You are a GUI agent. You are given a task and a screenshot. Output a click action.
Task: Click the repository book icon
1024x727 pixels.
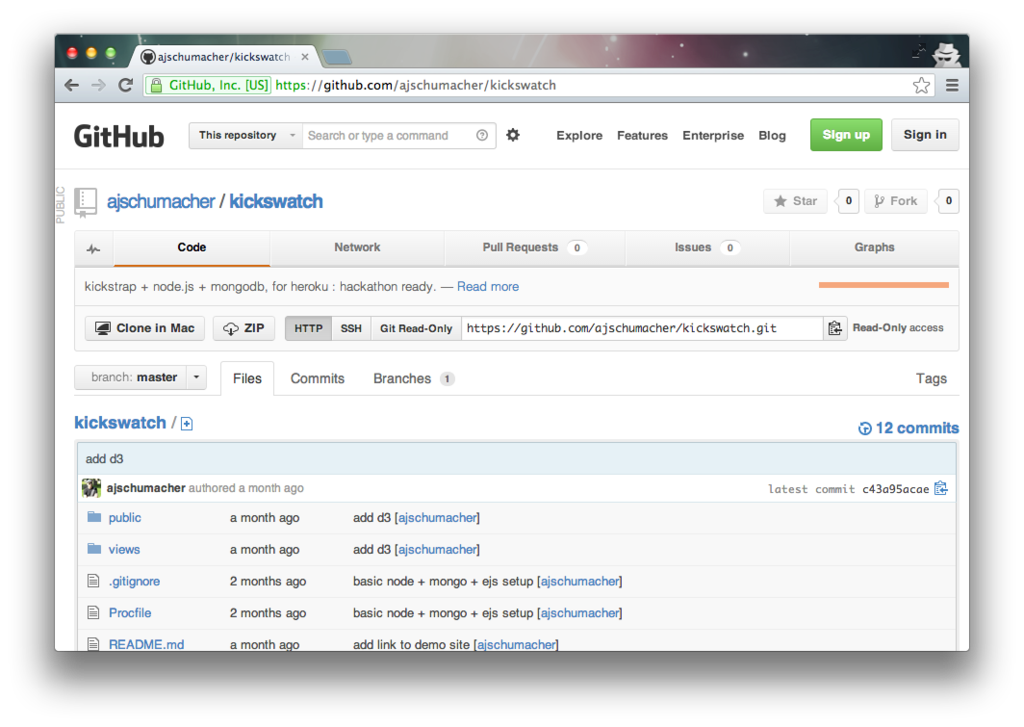[86, 202]
